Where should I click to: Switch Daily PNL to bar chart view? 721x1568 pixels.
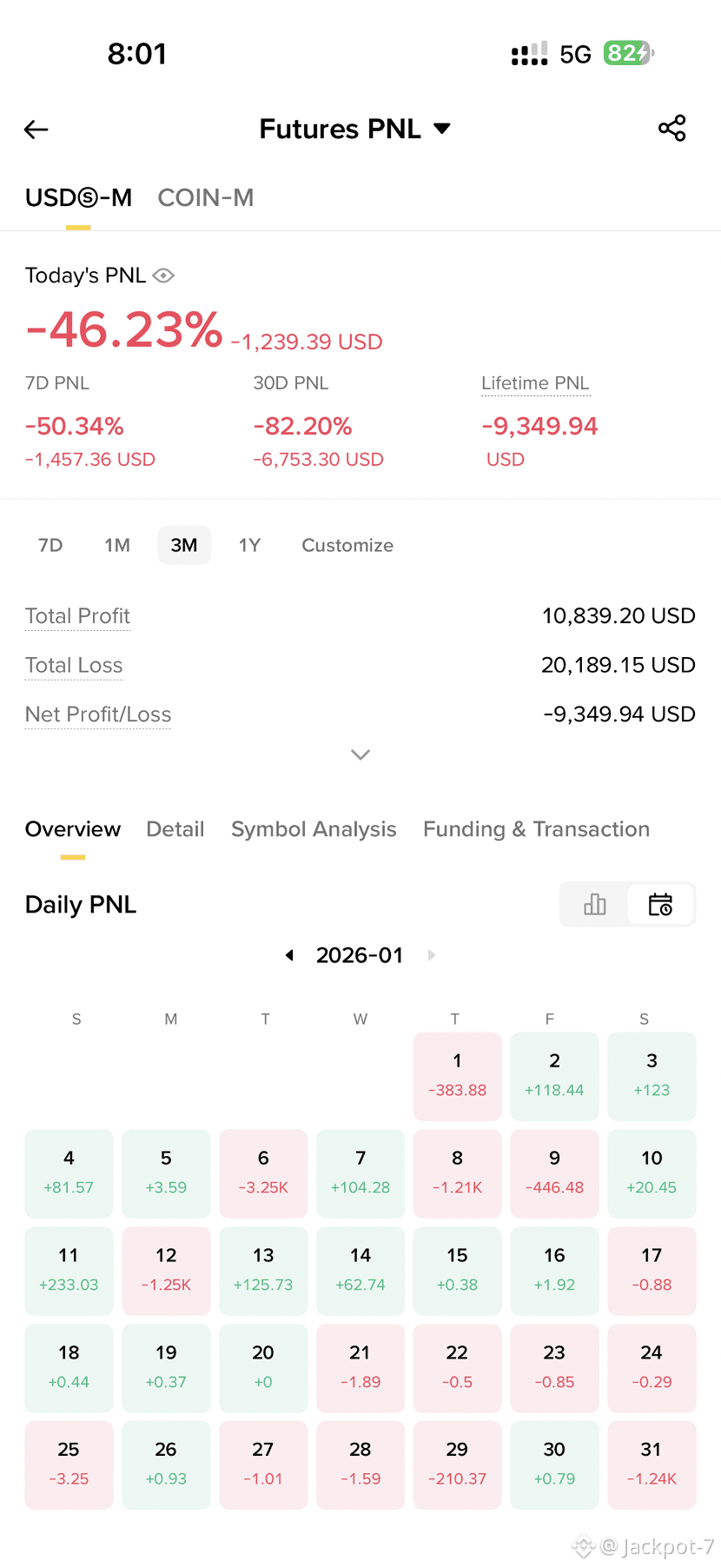coord(595,905)
